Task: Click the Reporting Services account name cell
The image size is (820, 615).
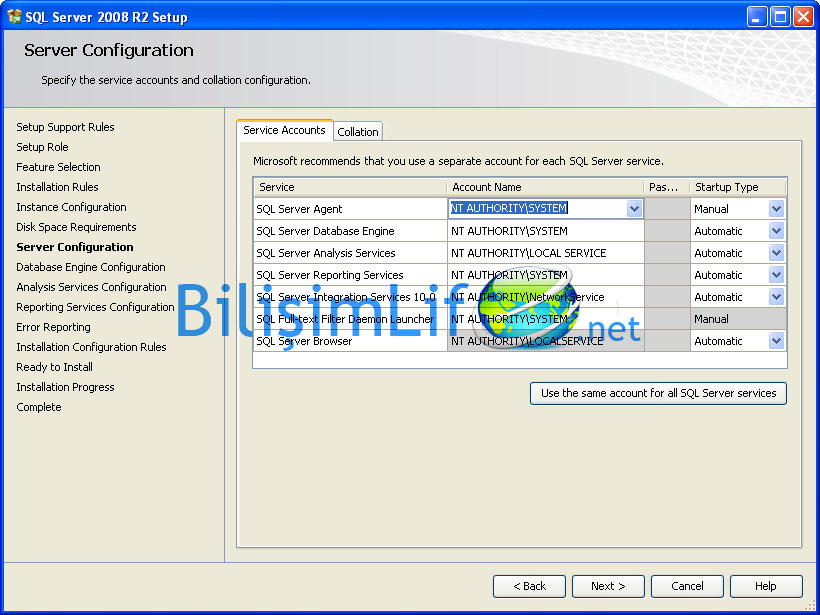Action: click(545, 275)
